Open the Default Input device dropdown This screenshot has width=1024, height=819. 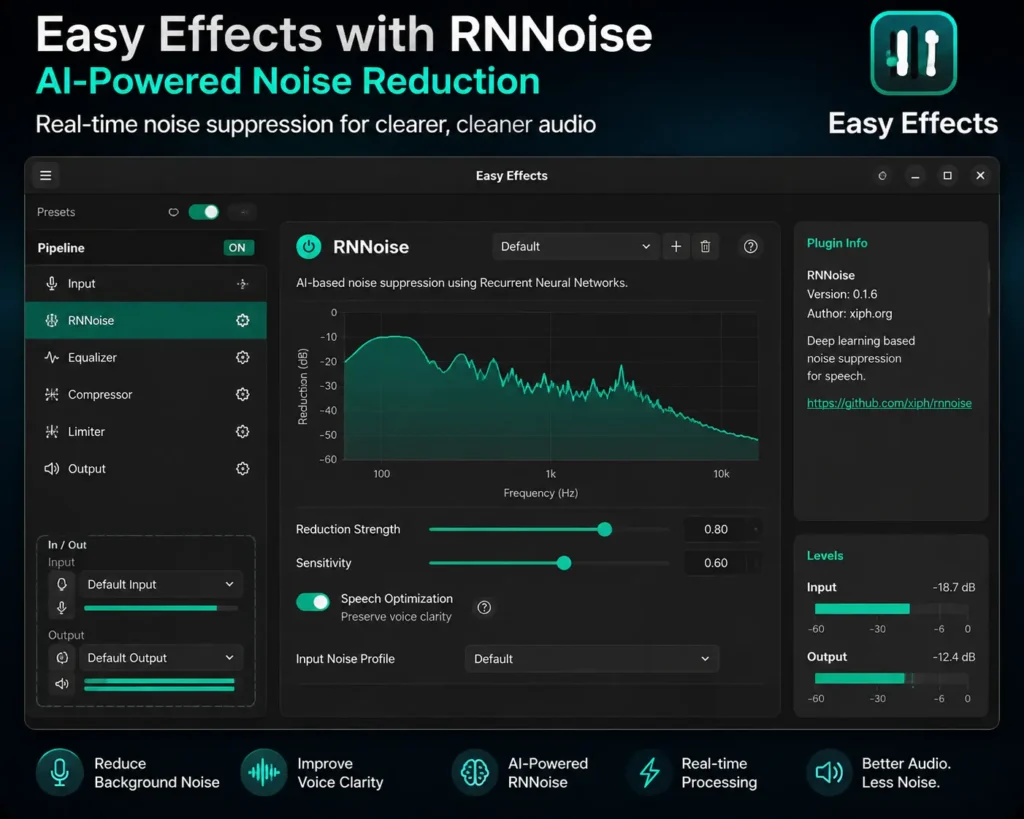tap(161, 584)
